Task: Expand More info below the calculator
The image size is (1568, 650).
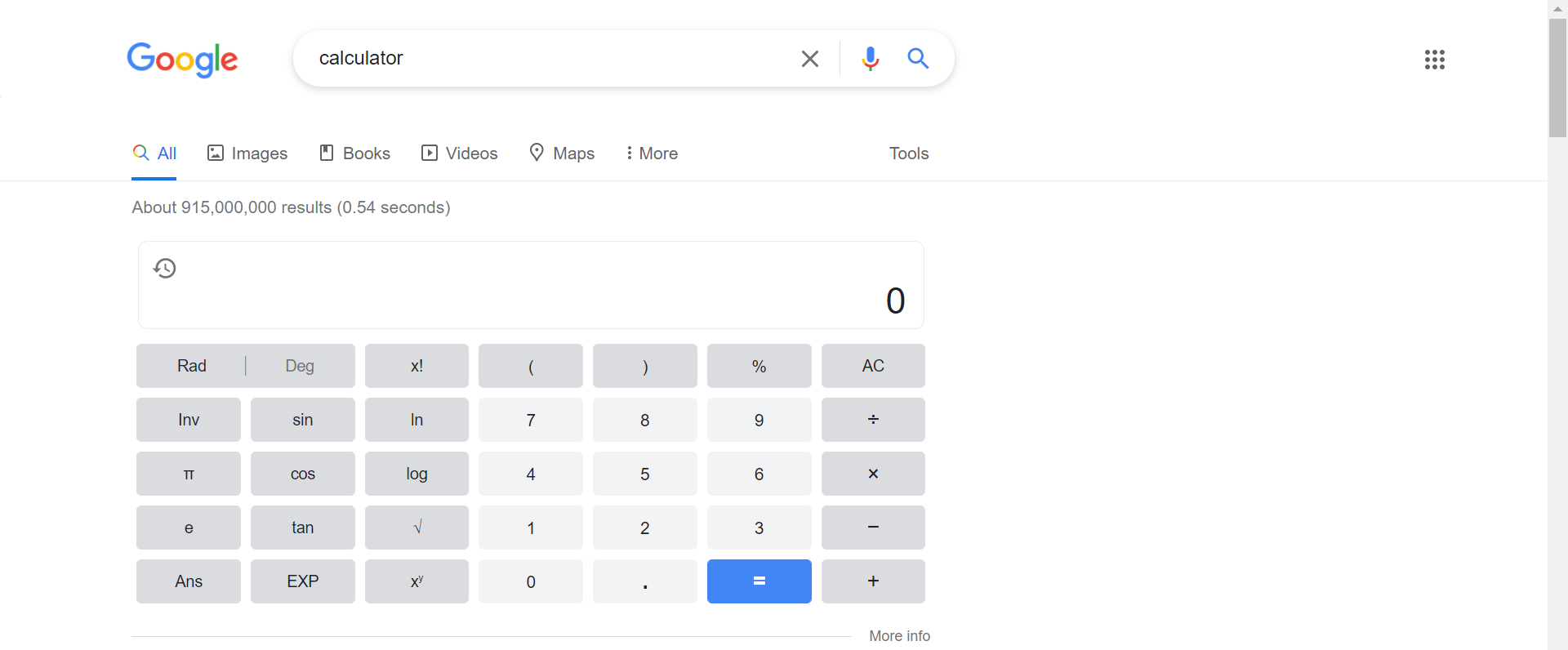Action: point(899,635)
